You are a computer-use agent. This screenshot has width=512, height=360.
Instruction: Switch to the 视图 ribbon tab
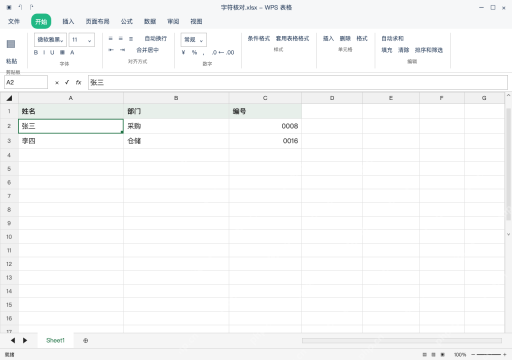pos(196,21)
